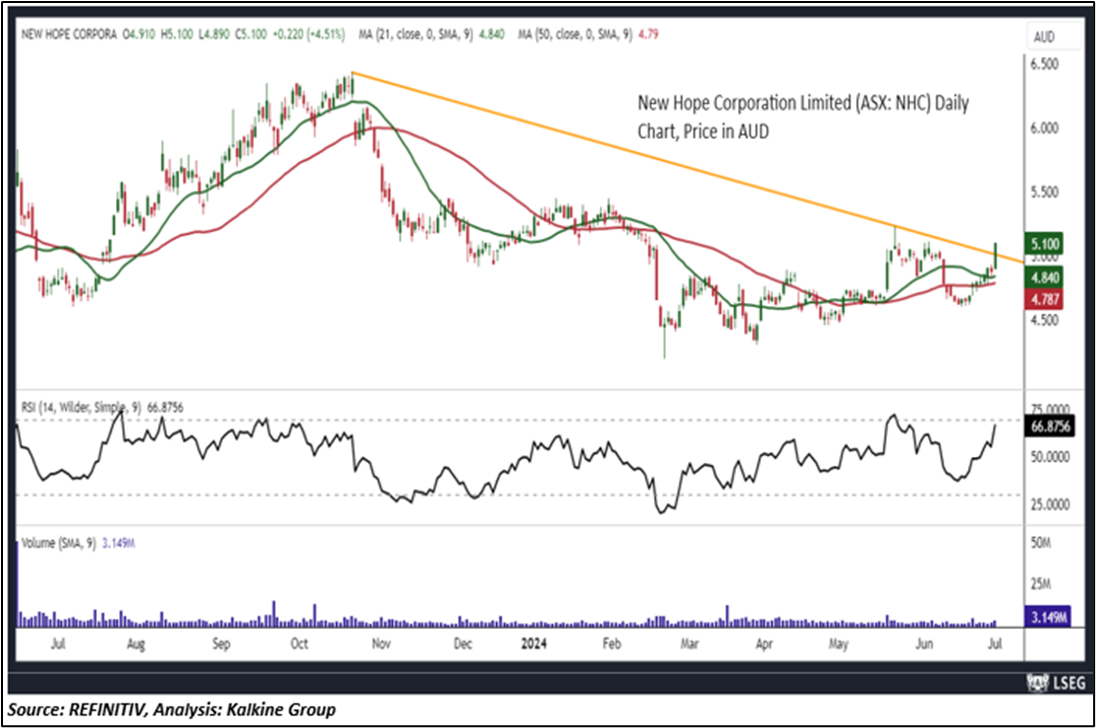
Task: Click the Nov time axis label
Action: (381, 643)
